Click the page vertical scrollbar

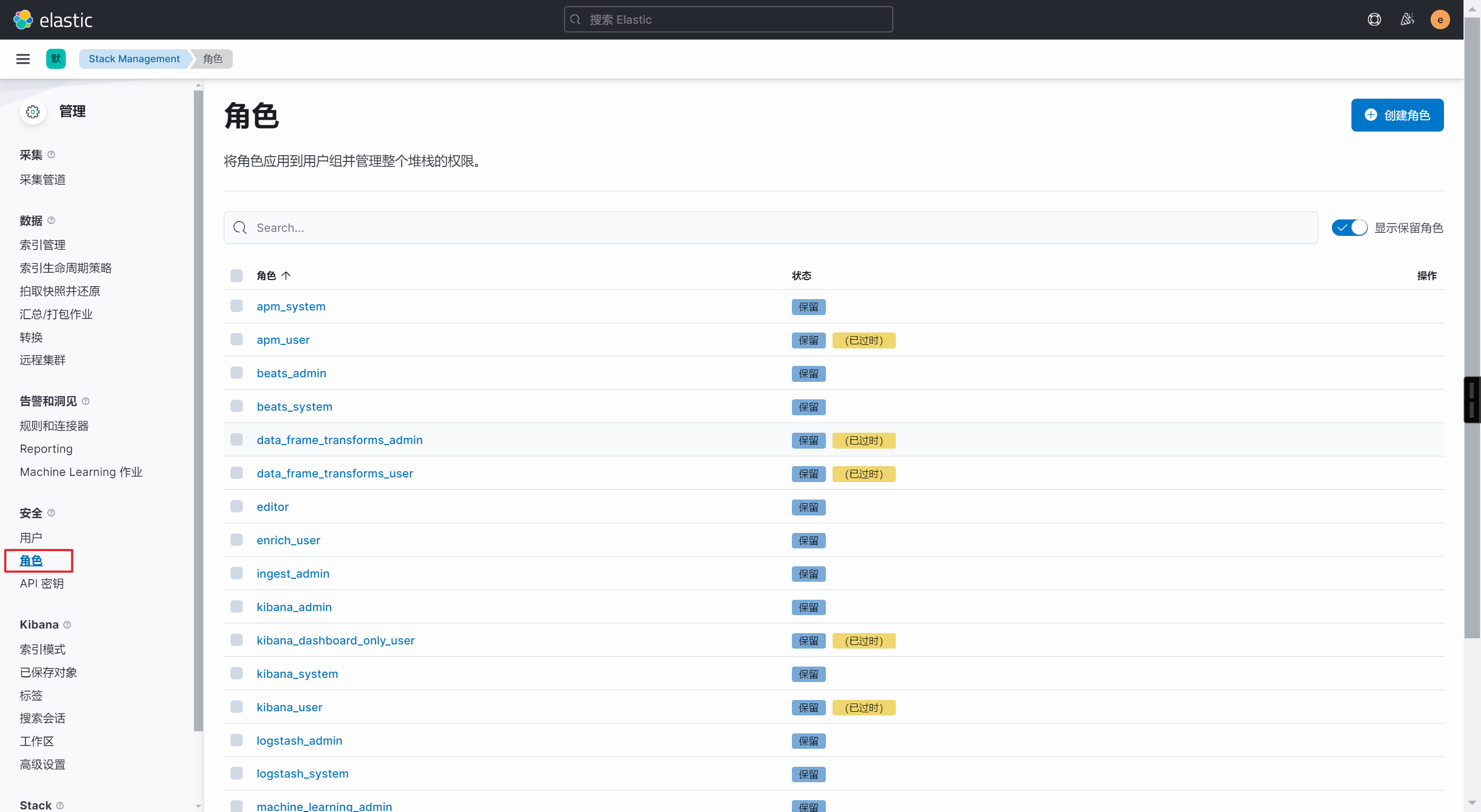[x=1472, y=327]
